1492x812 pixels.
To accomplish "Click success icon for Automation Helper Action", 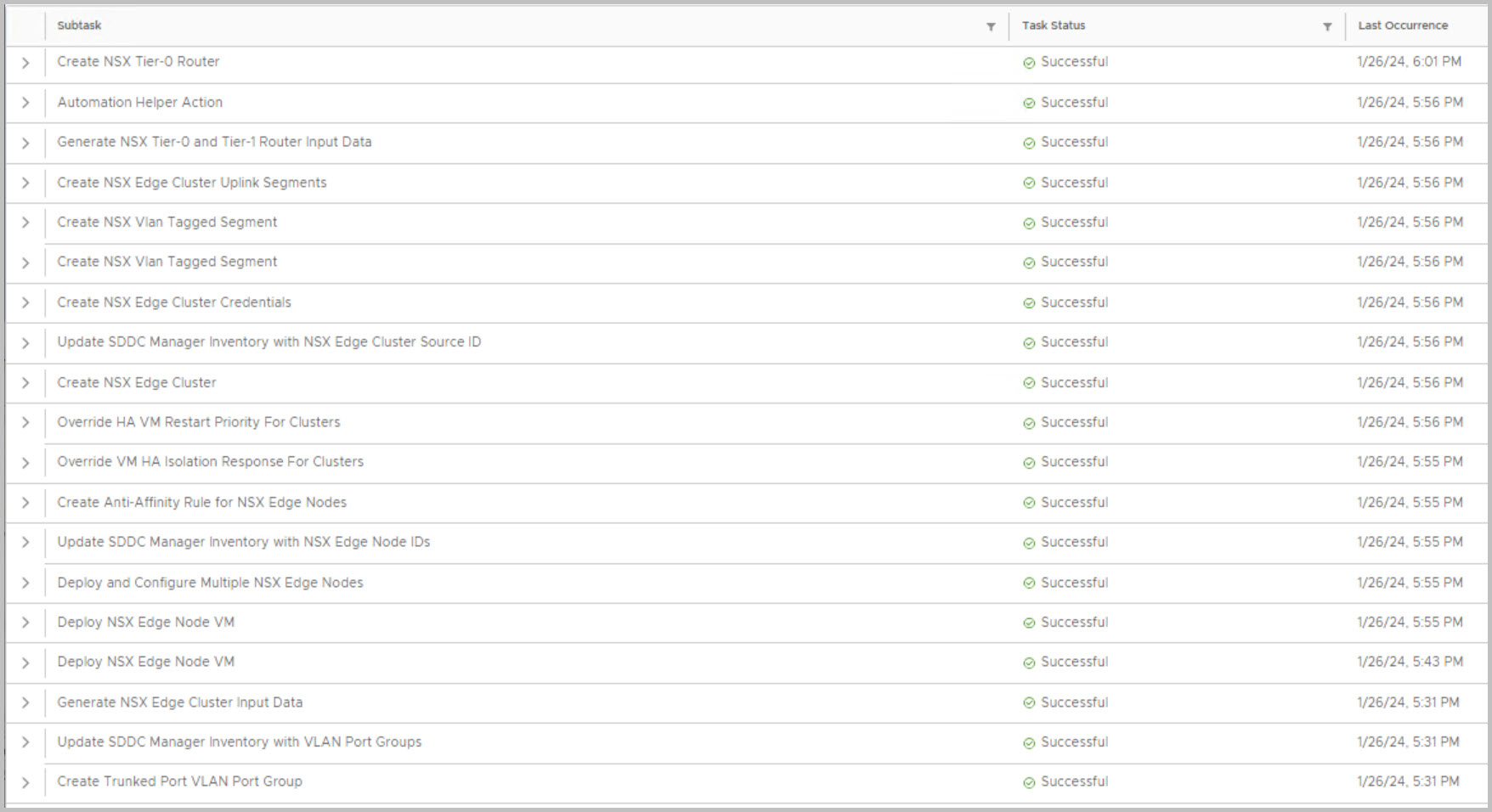I will [x=1029, y=103].
